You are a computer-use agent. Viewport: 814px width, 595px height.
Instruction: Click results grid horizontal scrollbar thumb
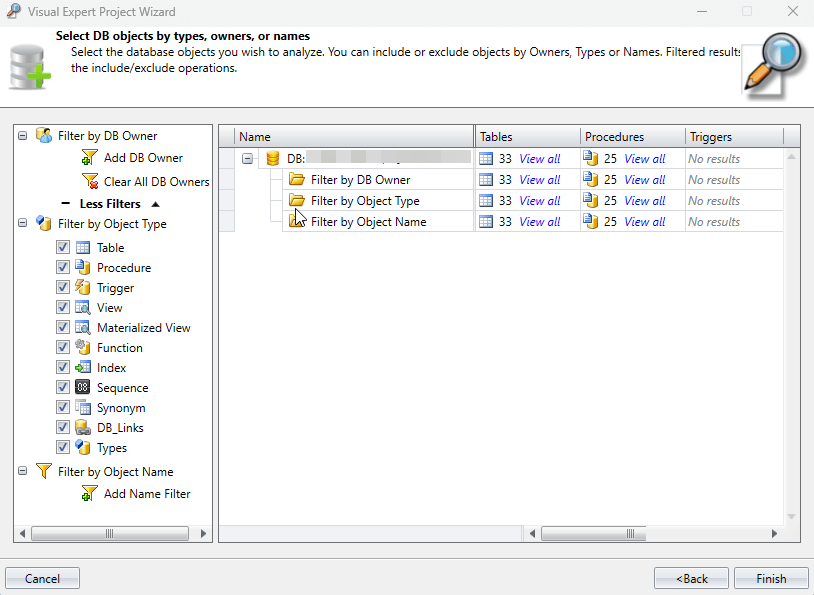click(x=594, y=533)
